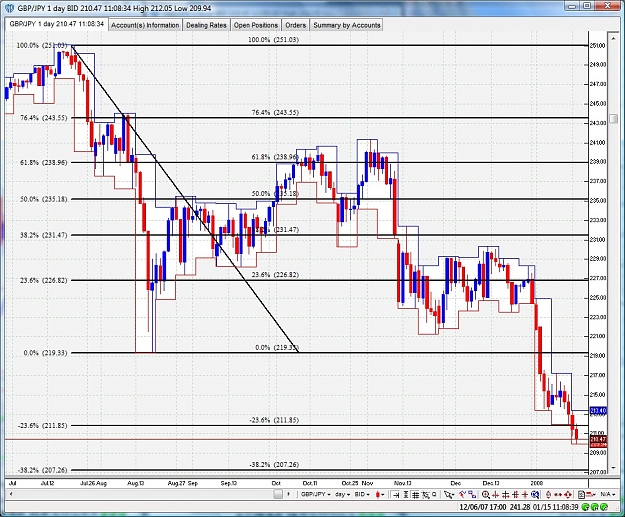Image resolution: width=625 pixels, height=517 pixels.
Task: Click the red up-down arrows icon
Action: pos(548,495)
